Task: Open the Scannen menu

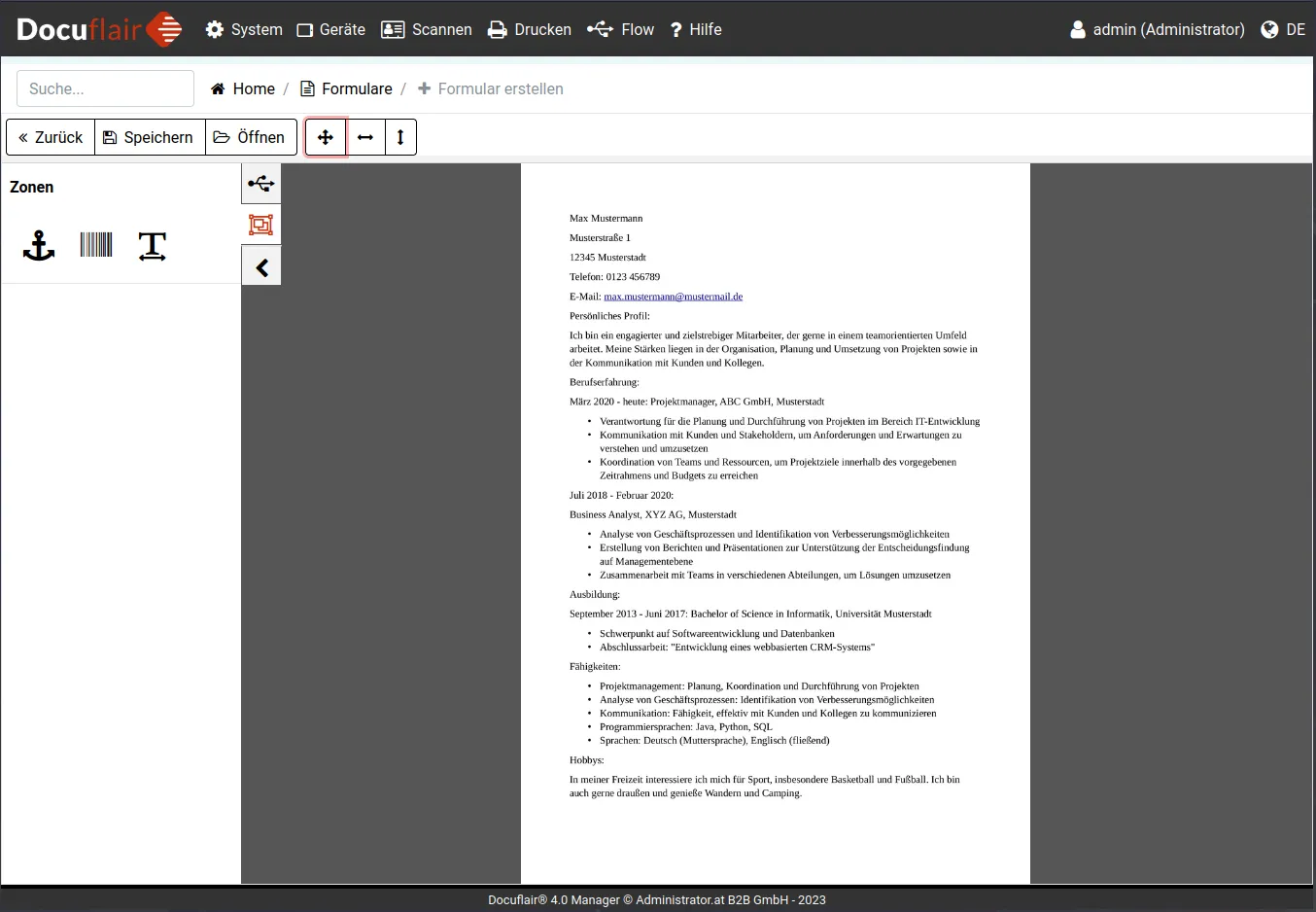Action: (x=427, y=29)
